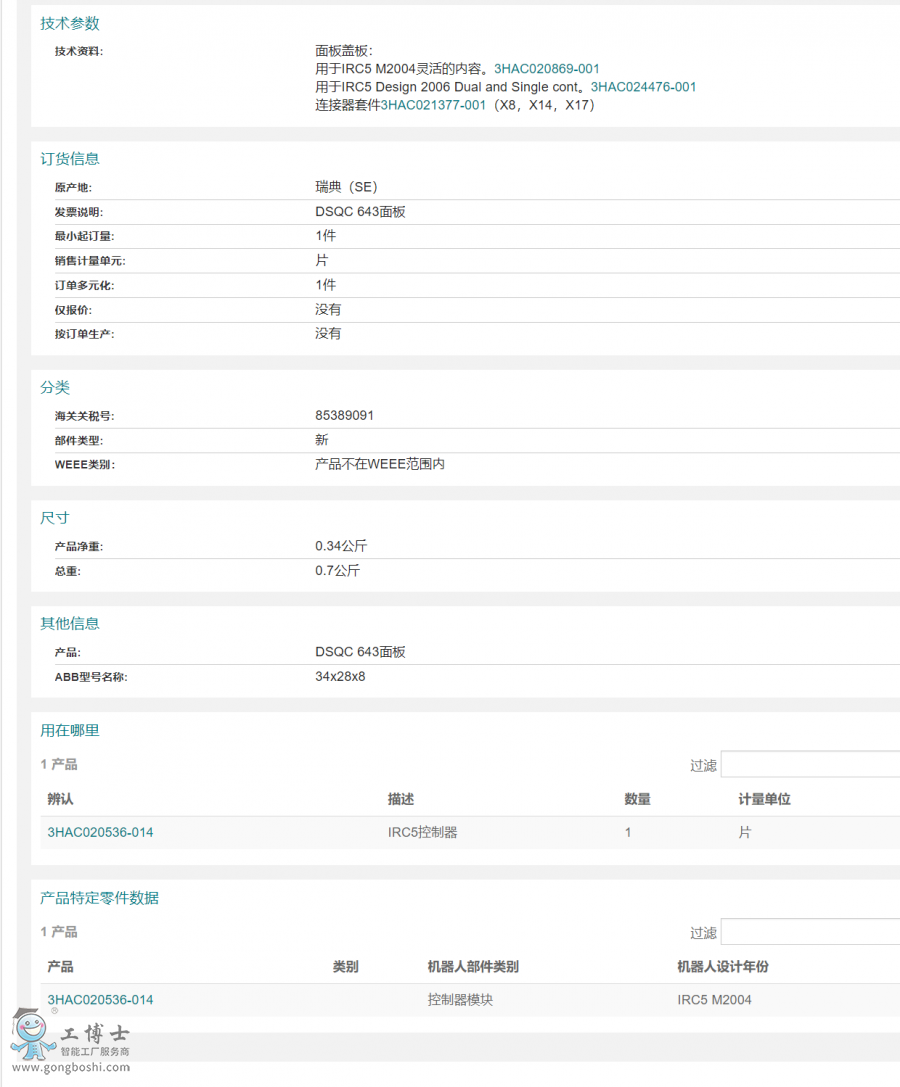Click the 尺寸 section heading
The width and height of the screenshot is (900, 1087).
[x=55, y=517]
